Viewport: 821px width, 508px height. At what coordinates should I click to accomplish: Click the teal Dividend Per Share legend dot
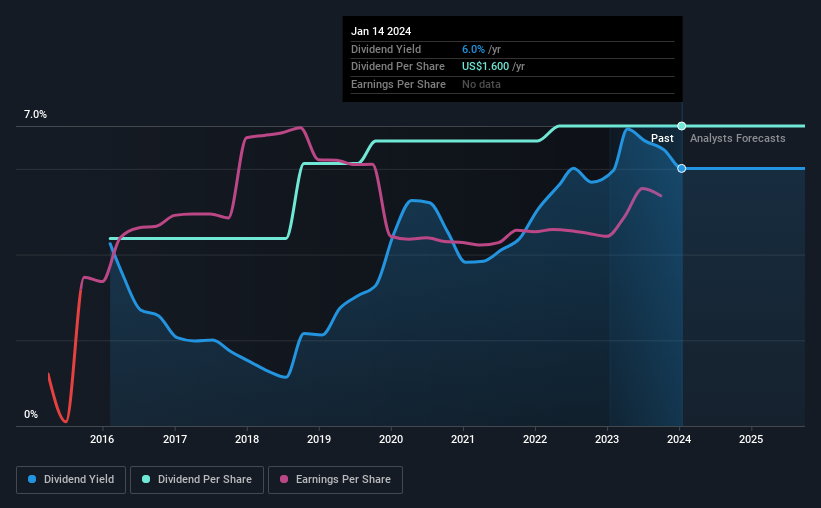click(x=146, y=479)
